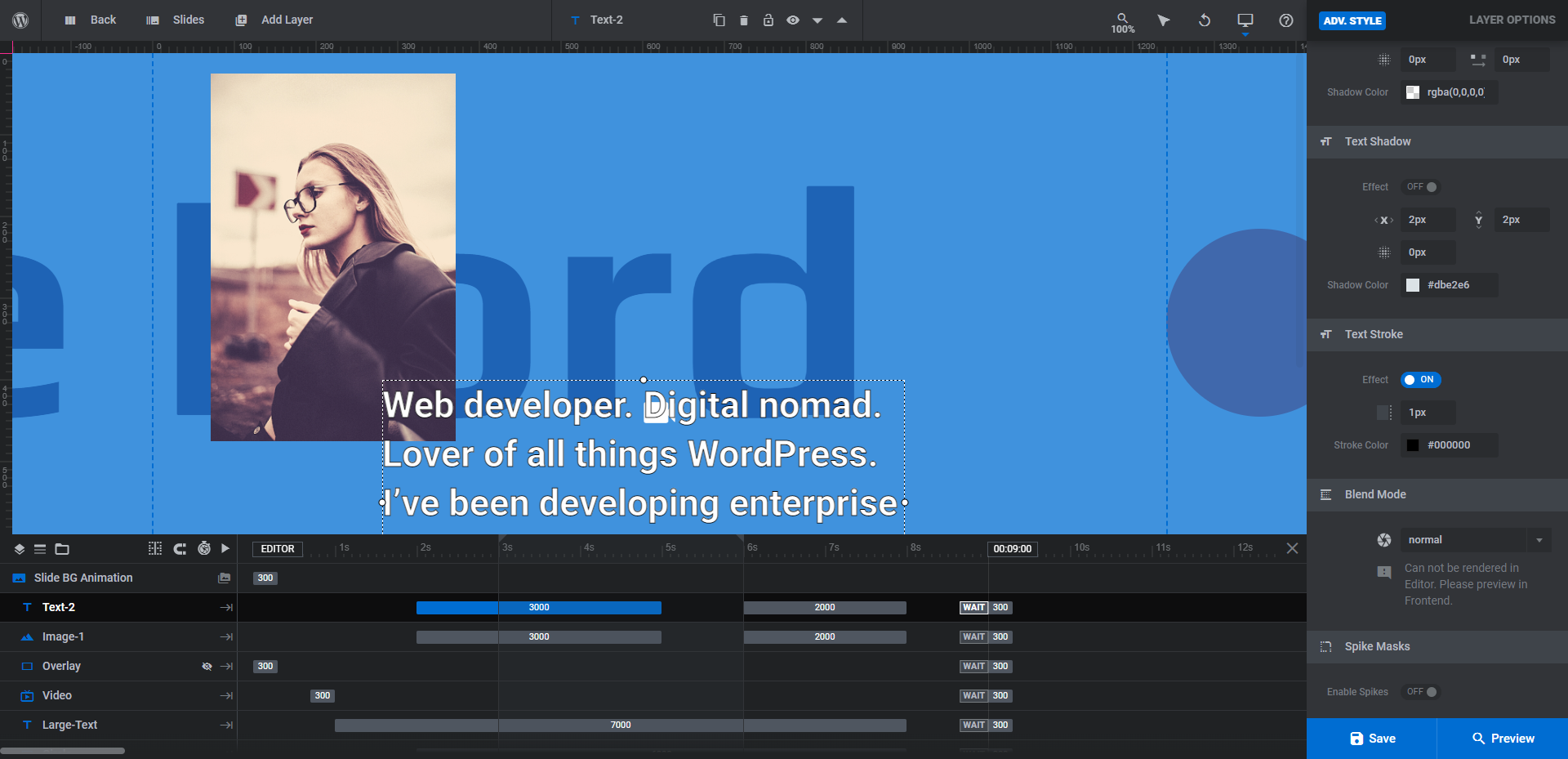The image size is (1568, 759).
Task: Click Text Shadow color swatch #dbe2e6
Action: 1412,285
